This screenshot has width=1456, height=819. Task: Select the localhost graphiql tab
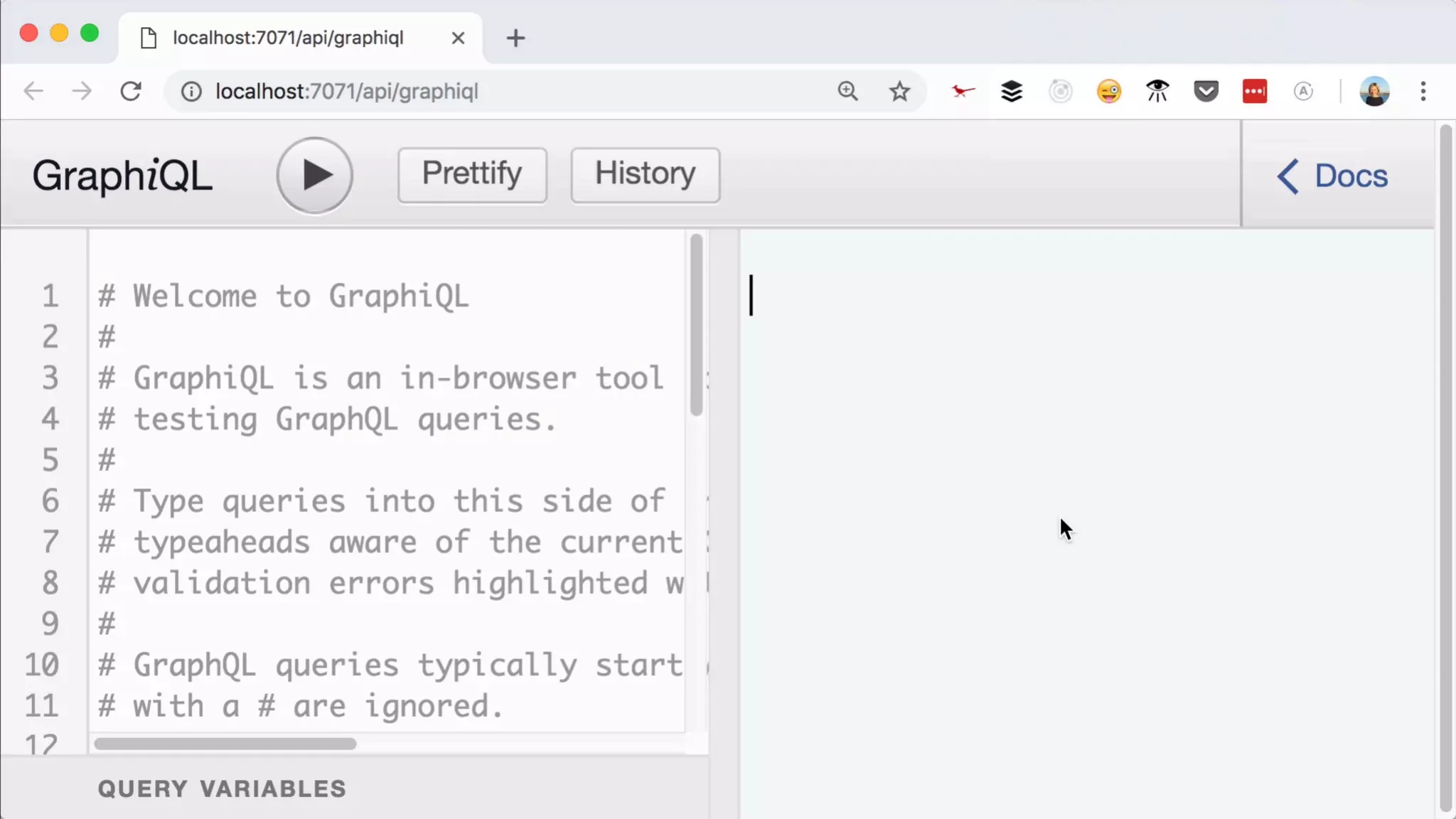(x=288, y=38)
